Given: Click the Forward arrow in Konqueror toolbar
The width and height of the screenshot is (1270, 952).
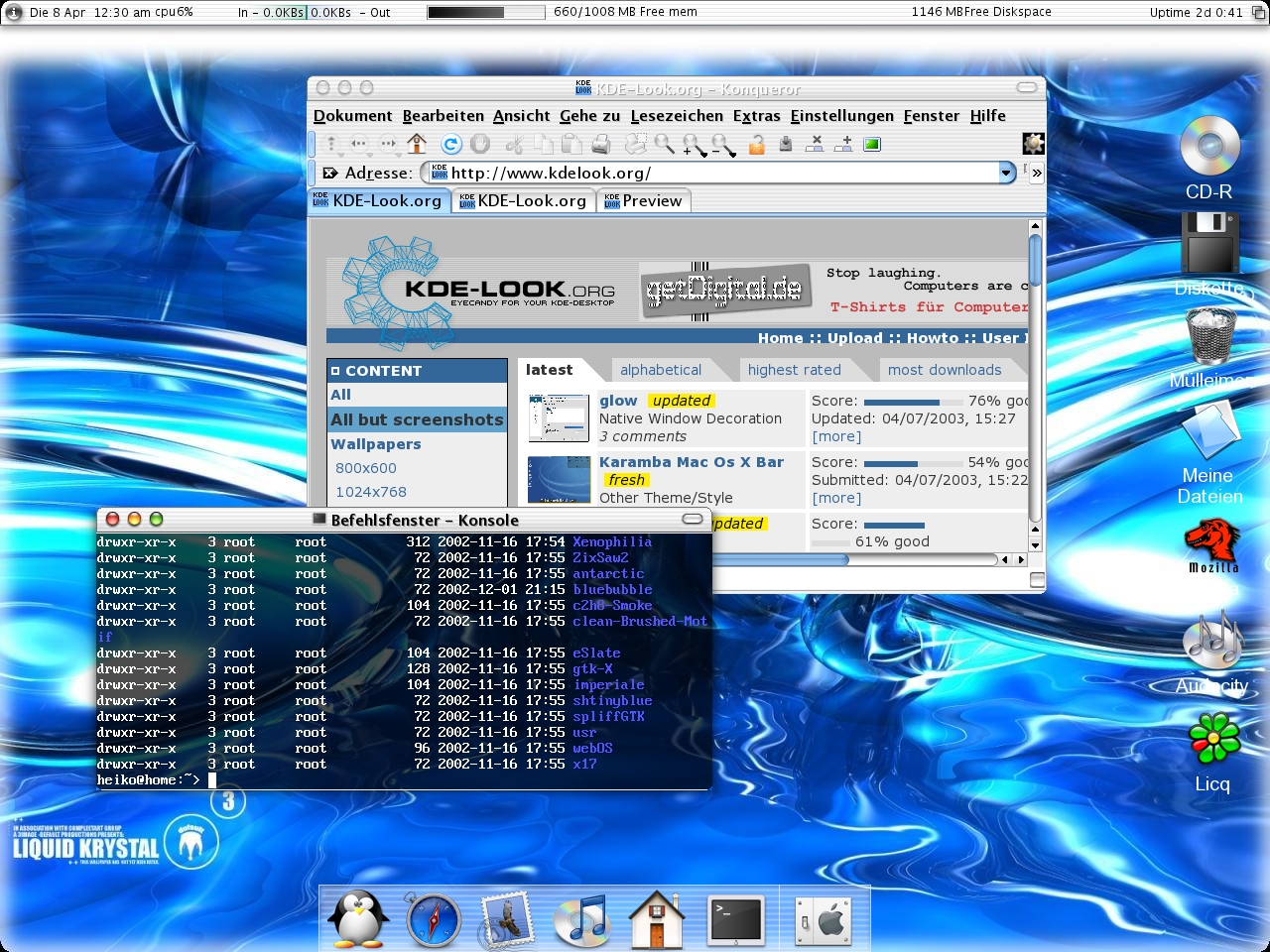Looking at the screenshot, I should tap(388, 144).
